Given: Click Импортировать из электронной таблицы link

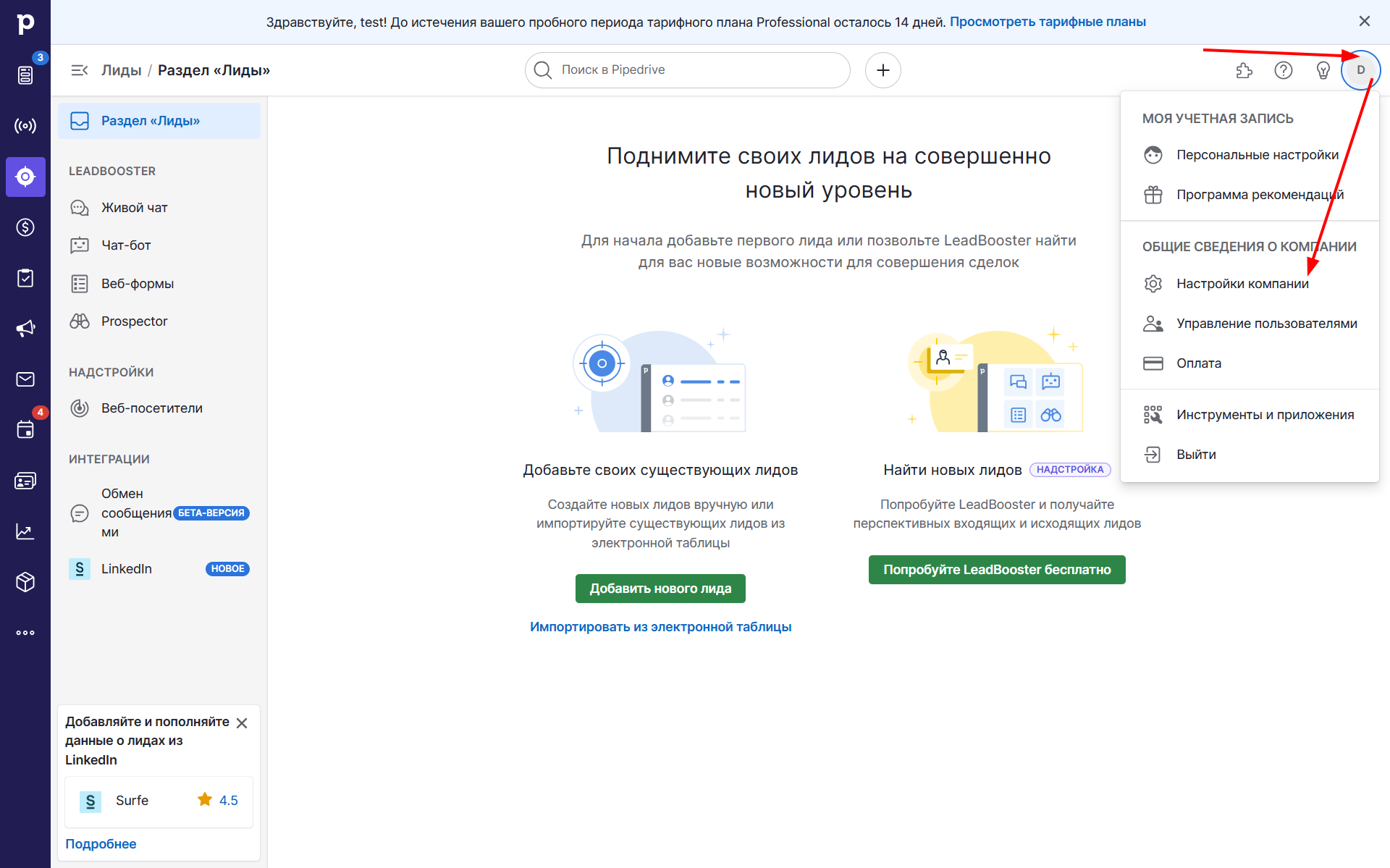Looking at the screenshot, I should tap(660, 627).
